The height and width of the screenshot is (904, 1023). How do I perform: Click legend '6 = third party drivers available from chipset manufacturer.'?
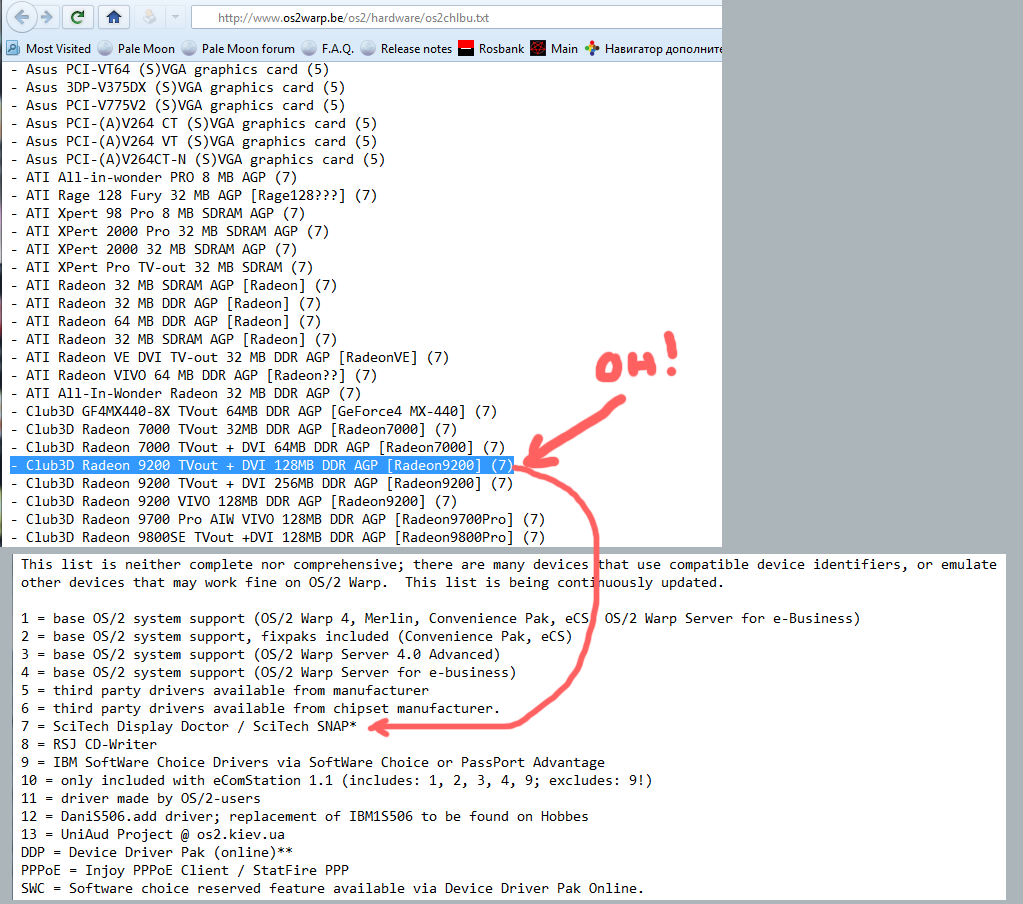[260, 708]
